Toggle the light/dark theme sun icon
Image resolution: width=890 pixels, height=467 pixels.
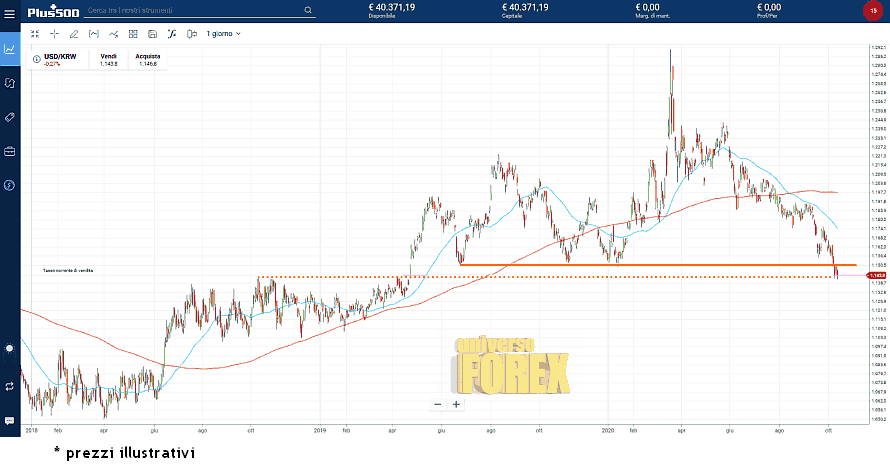(9, 348)
